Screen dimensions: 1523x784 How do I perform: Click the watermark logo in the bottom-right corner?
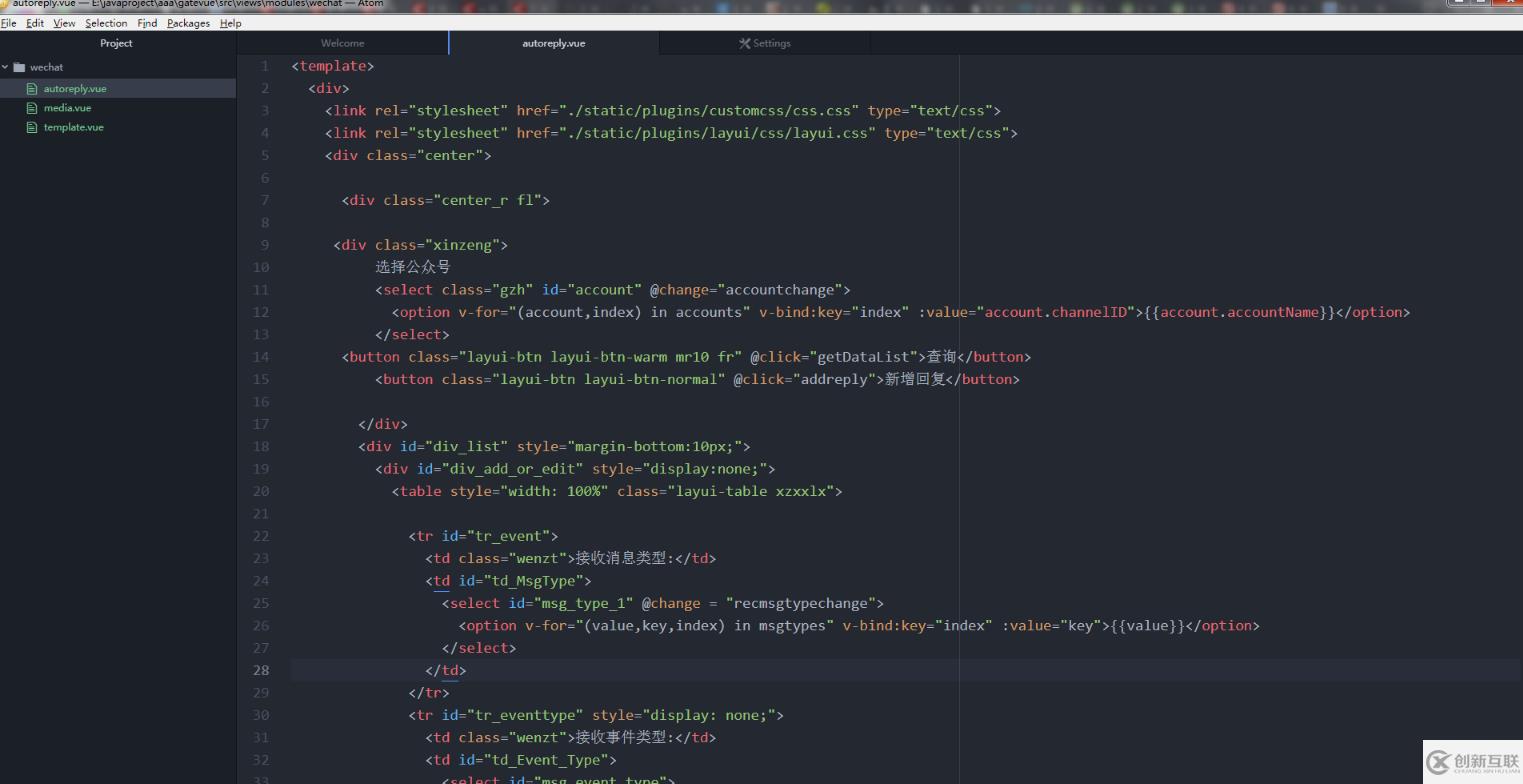coord(1472,762)
